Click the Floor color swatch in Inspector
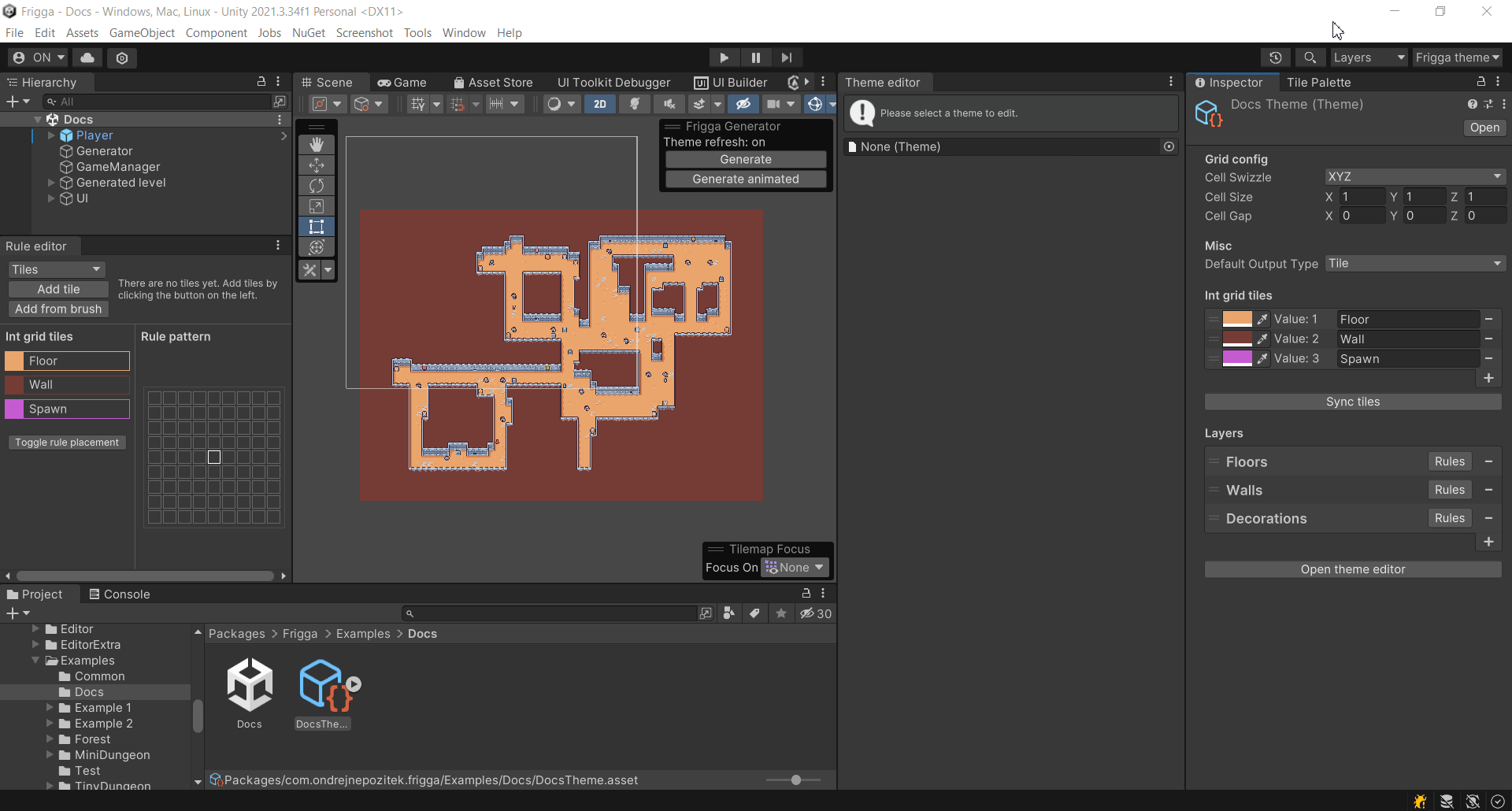The width and height of the screenshot is (1512, 811). point(1237,319)
